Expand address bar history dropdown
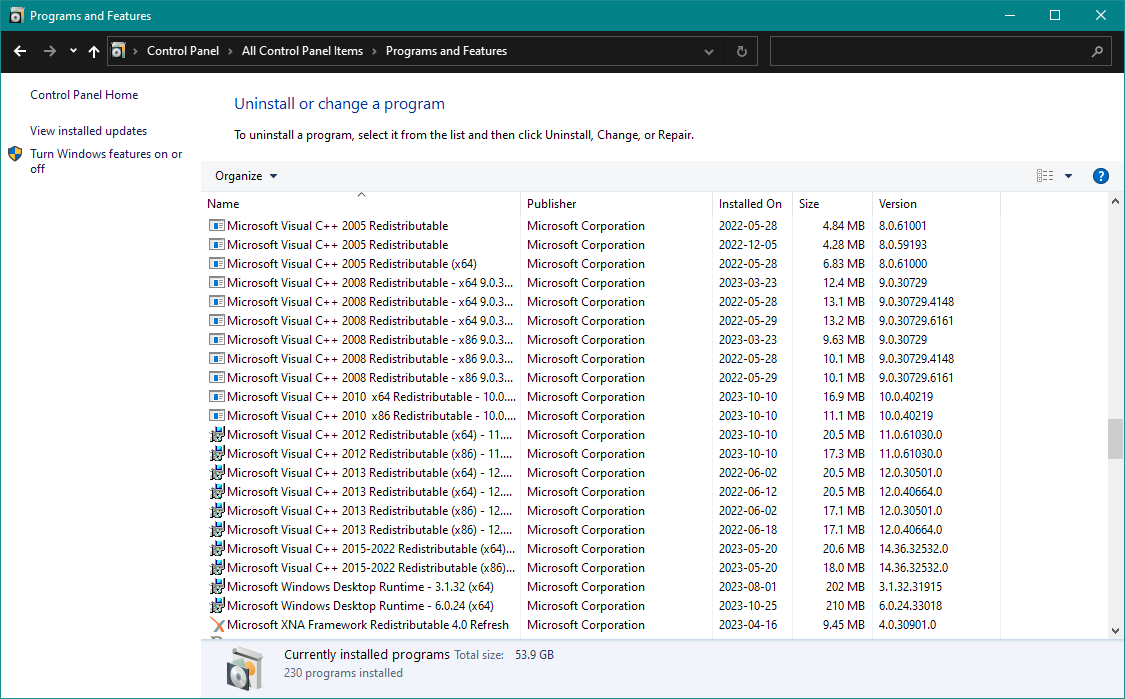 (709, 52)
